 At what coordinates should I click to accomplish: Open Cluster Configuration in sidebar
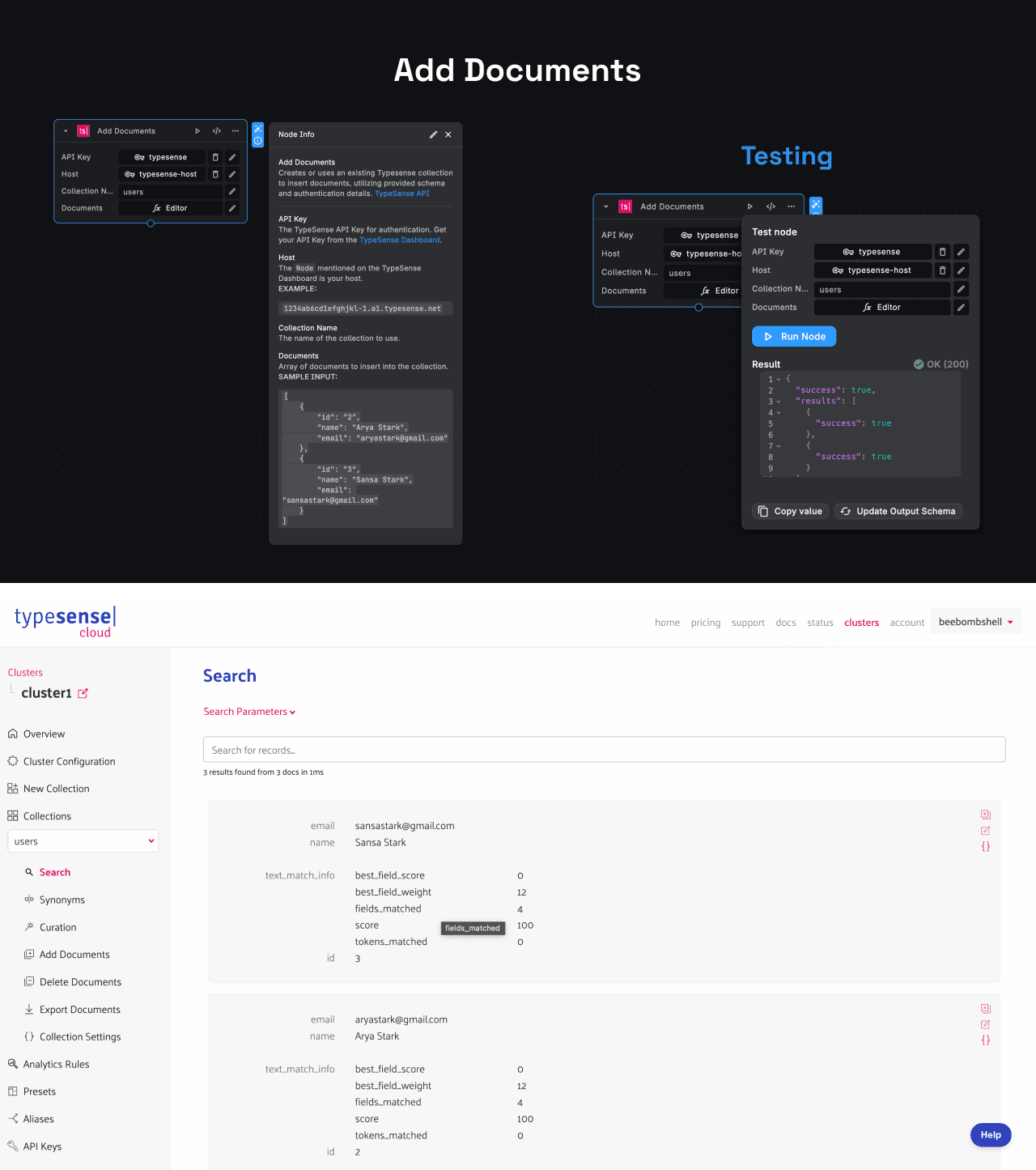click(69, 762)
